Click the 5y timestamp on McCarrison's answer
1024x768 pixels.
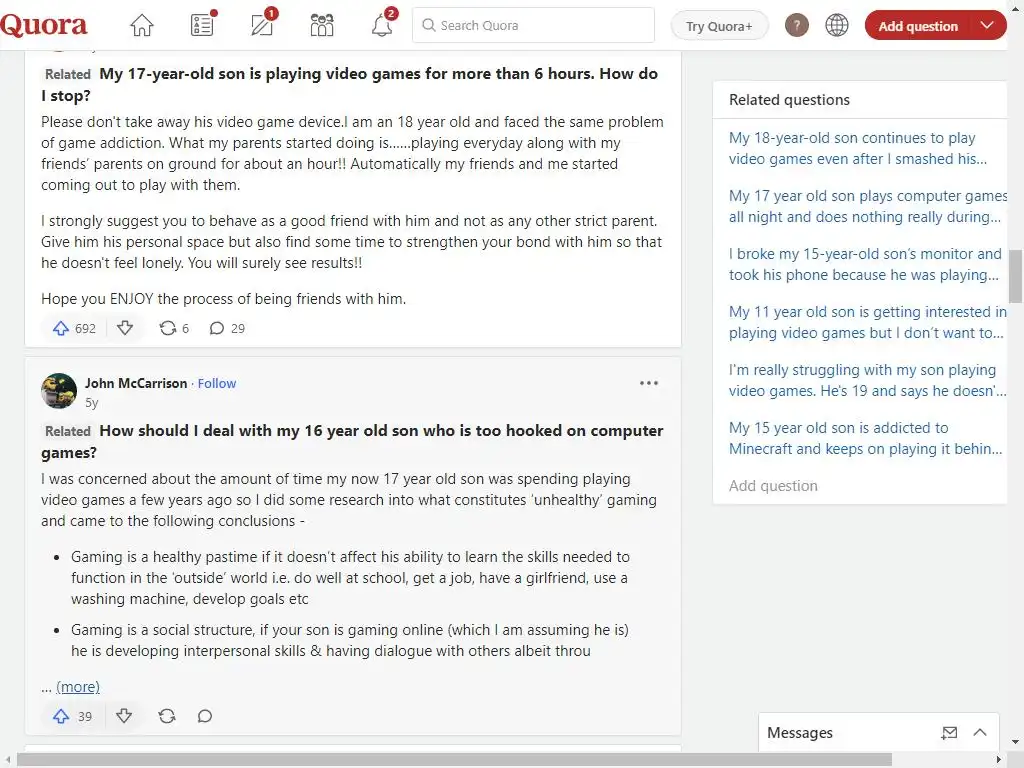pos(91,402)
